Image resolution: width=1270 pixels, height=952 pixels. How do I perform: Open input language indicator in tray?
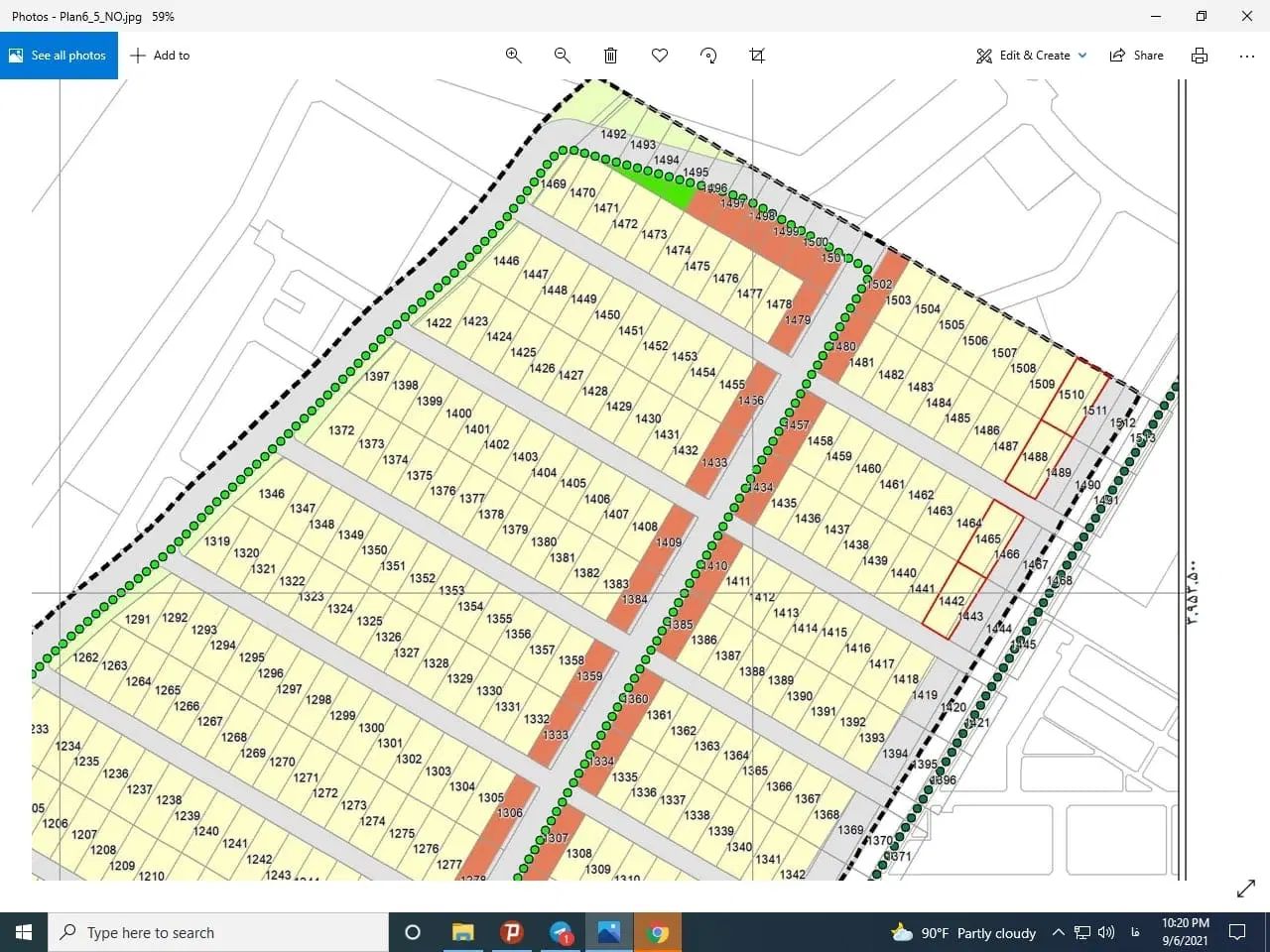pos(1134,932)
